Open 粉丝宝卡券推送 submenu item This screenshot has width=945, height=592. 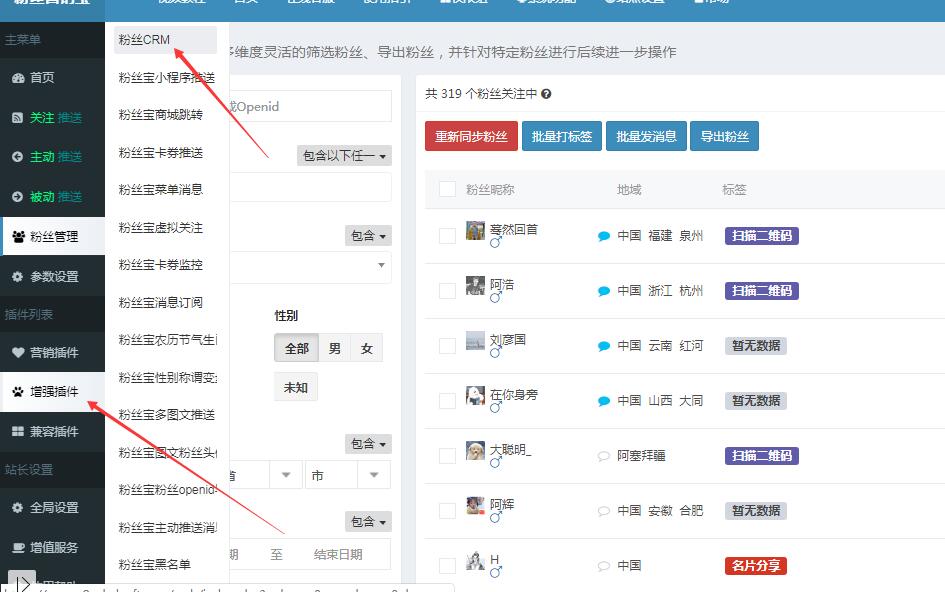point(161,153)
